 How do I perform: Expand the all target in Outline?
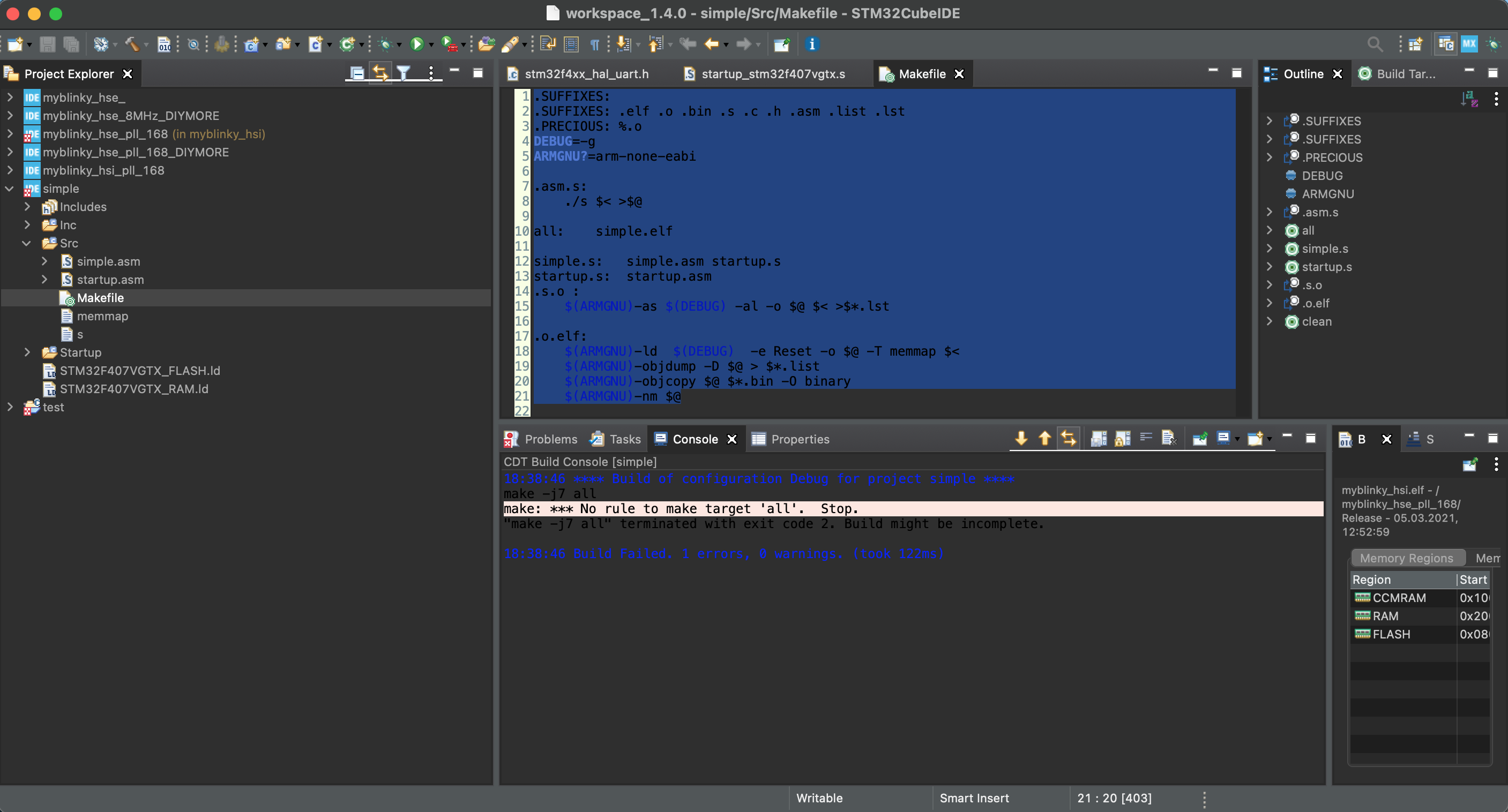coord(1269,230)
